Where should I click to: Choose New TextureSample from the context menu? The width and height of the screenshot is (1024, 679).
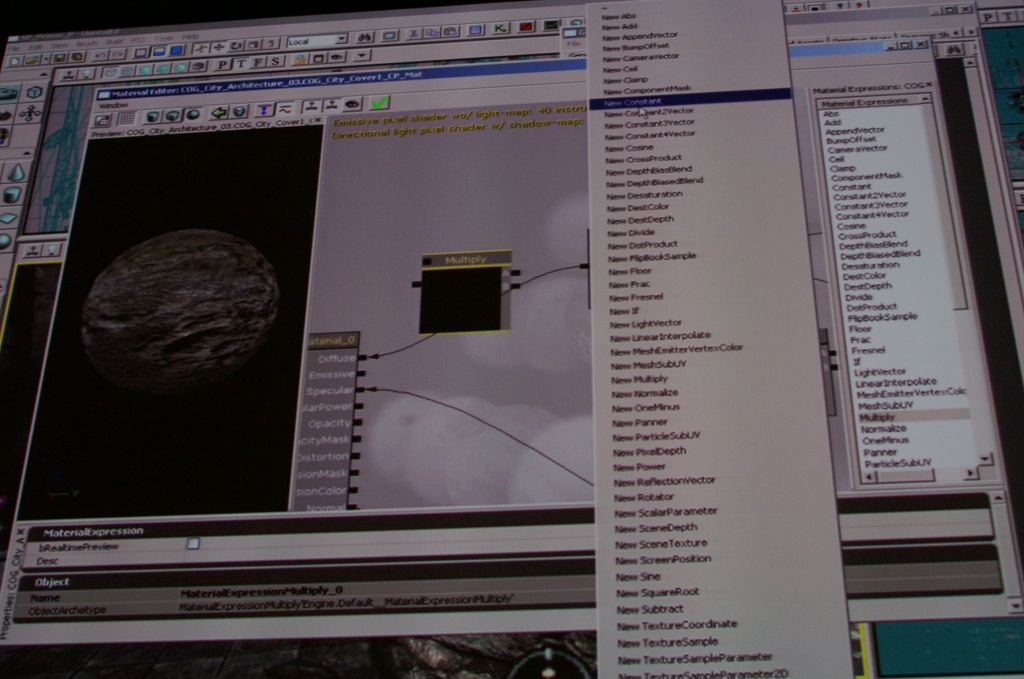click(x=667, y=641)
